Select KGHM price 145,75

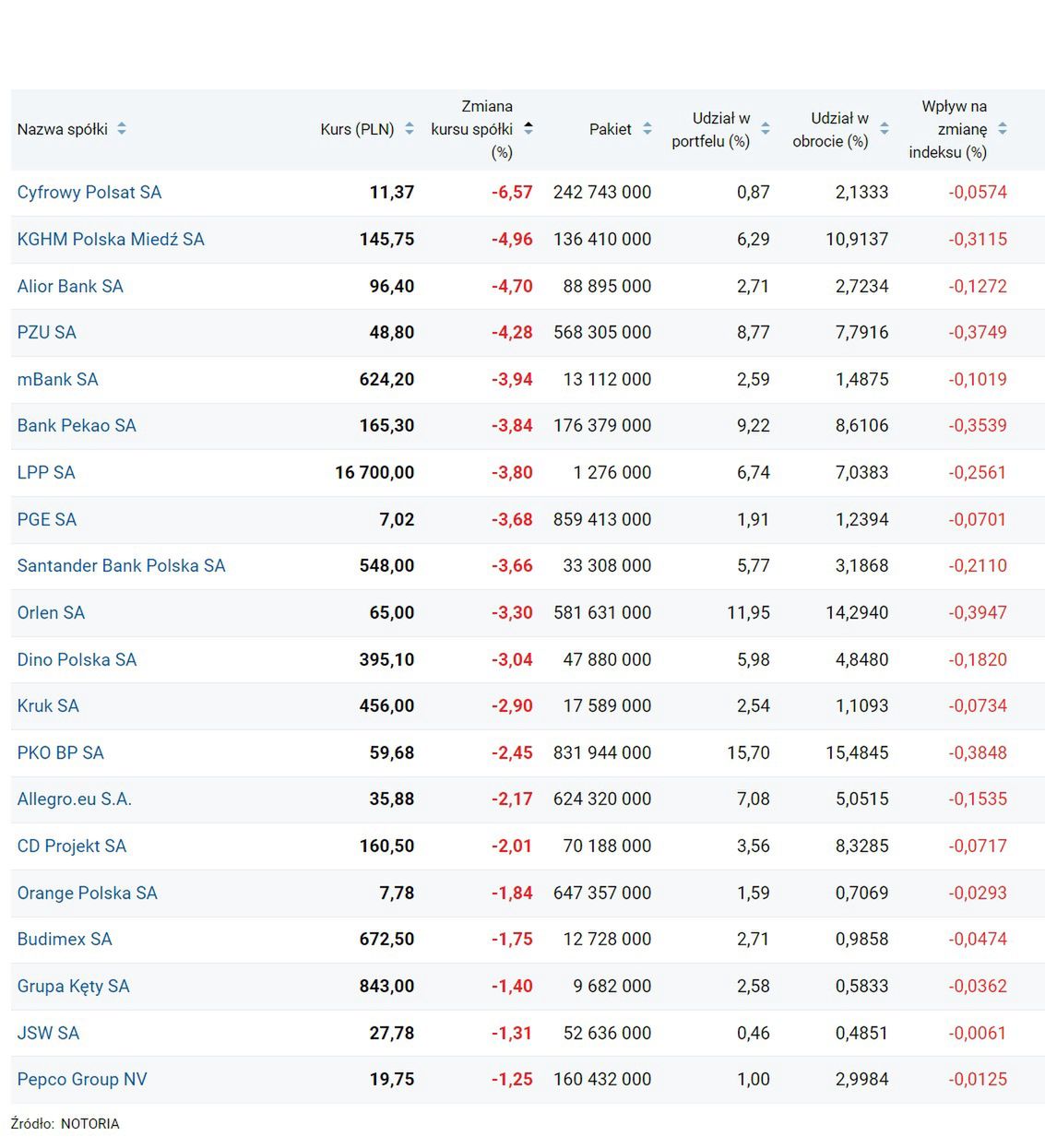[386, 240]
